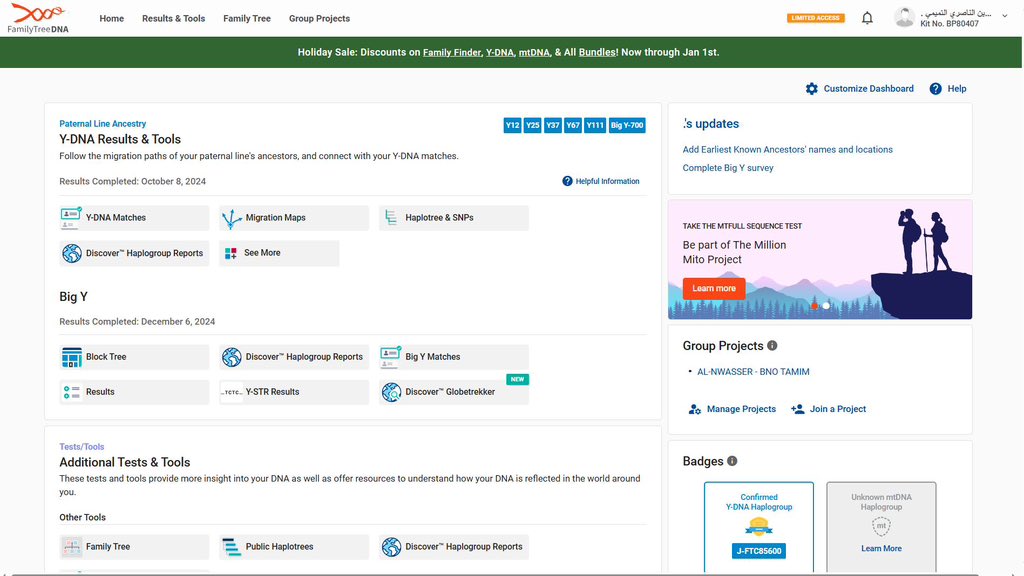This screenshot has height=576, width=1024.
Task: Open the Y-STR Results icon
Action: coord(231,392)
